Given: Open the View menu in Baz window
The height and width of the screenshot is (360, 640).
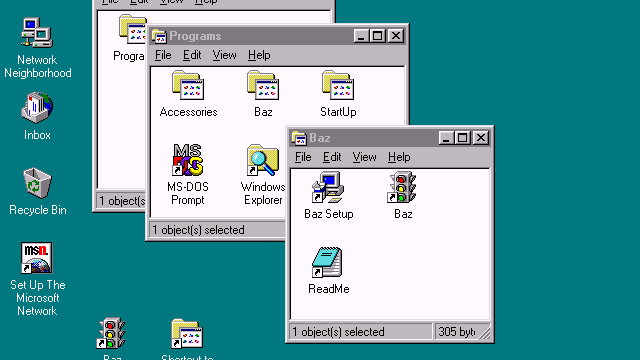Looking at the screenshot, I should click(364, 157).
